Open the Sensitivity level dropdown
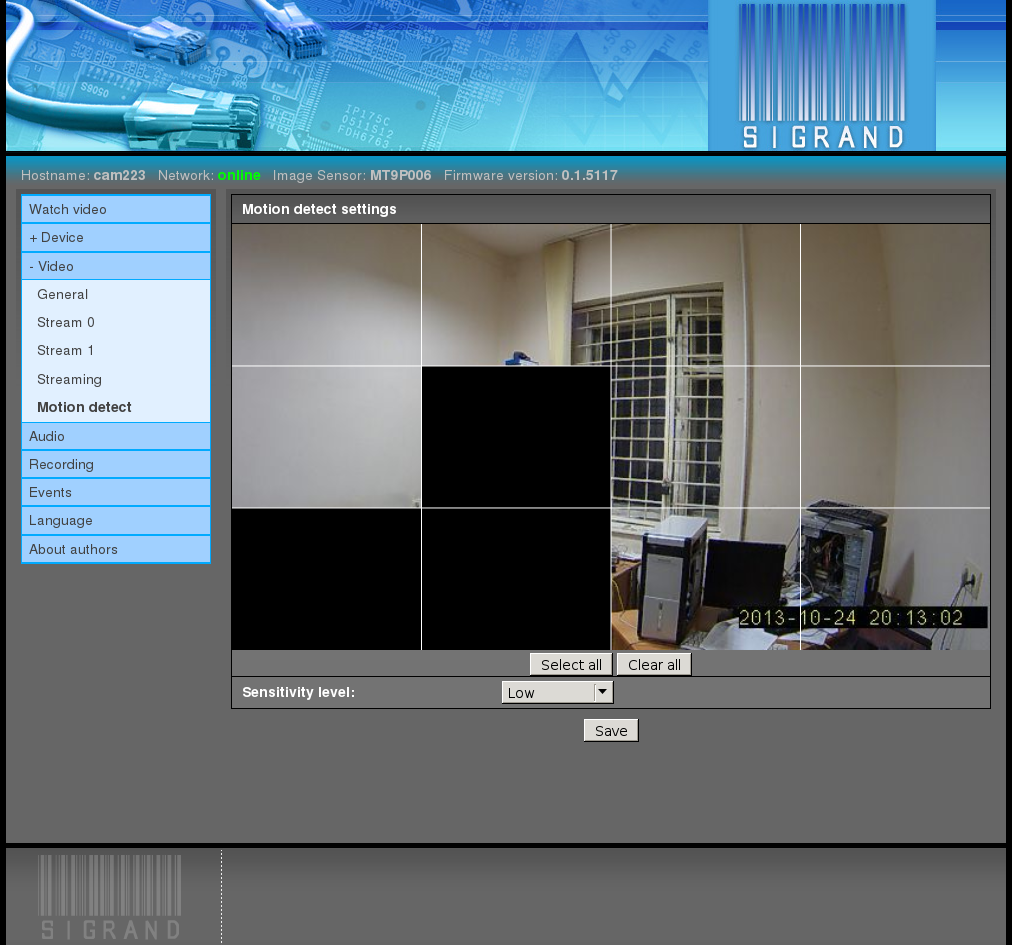The width and height of the screenshot is (1012, 945). point(557,693)
